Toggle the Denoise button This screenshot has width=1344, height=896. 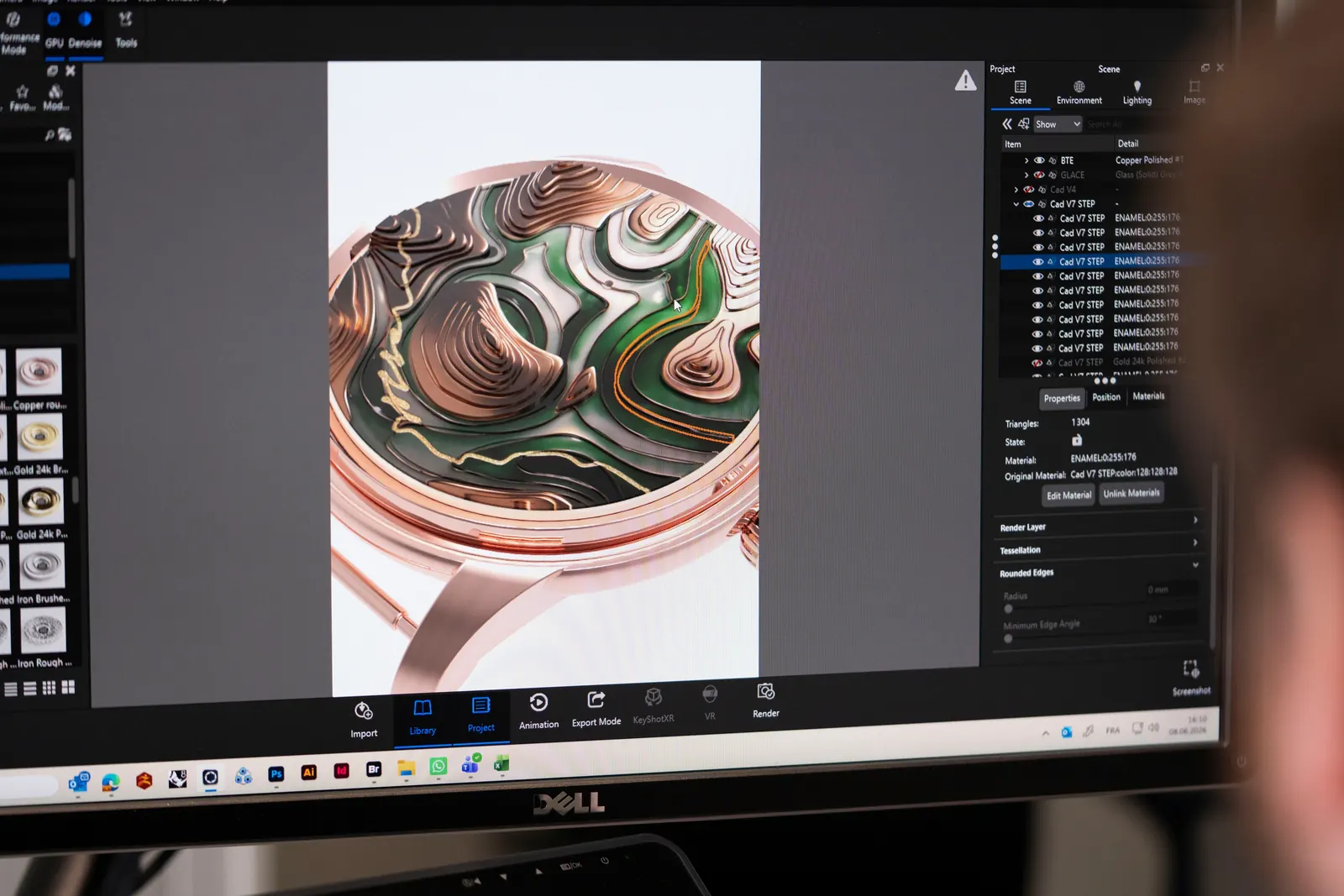(x=85, y=30)
